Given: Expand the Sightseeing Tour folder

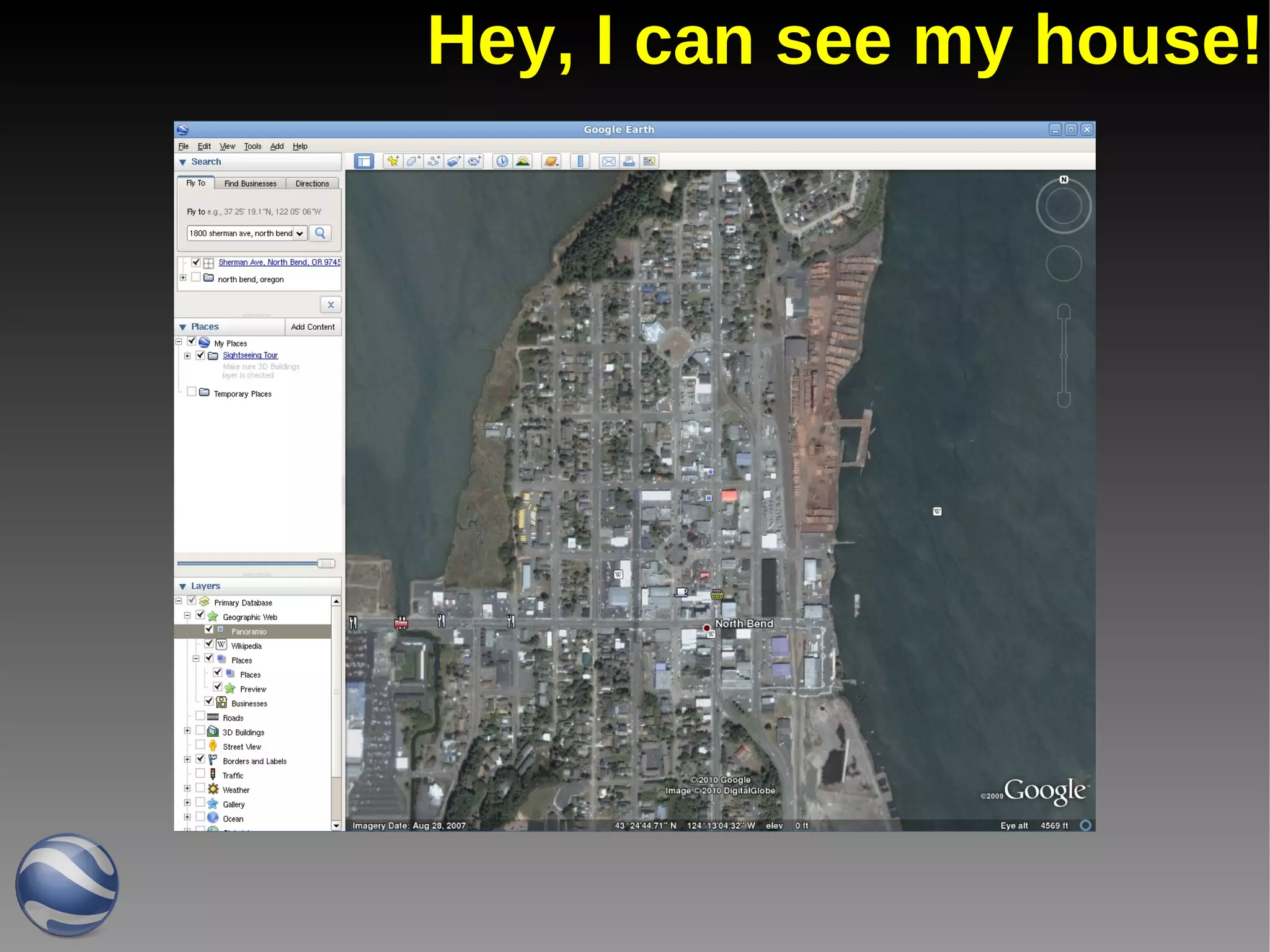Looking at the screenshot, I should click(x=187, y=356).
